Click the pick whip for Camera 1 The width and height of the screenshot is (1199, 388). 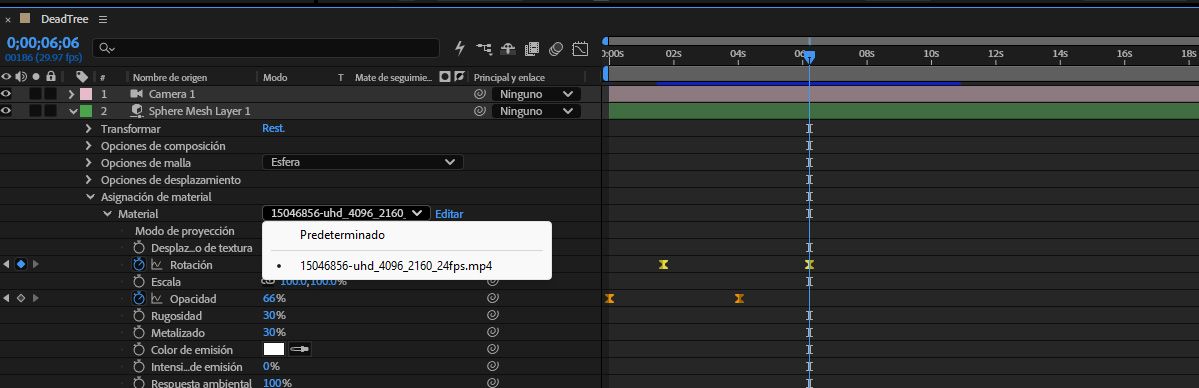480,94
